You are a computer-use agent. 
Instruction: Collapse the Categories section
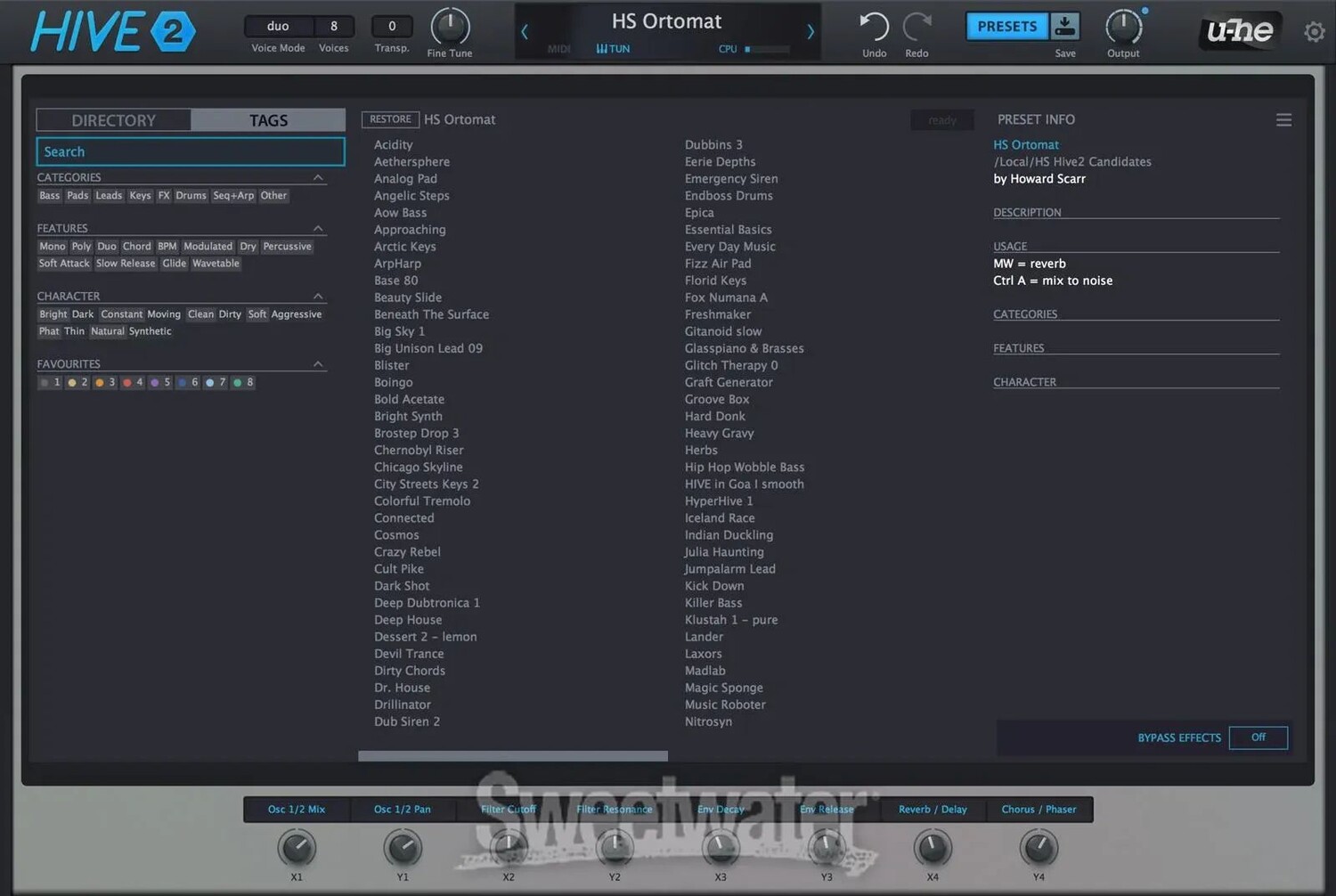pyautogui.click(x=318, y=178)
